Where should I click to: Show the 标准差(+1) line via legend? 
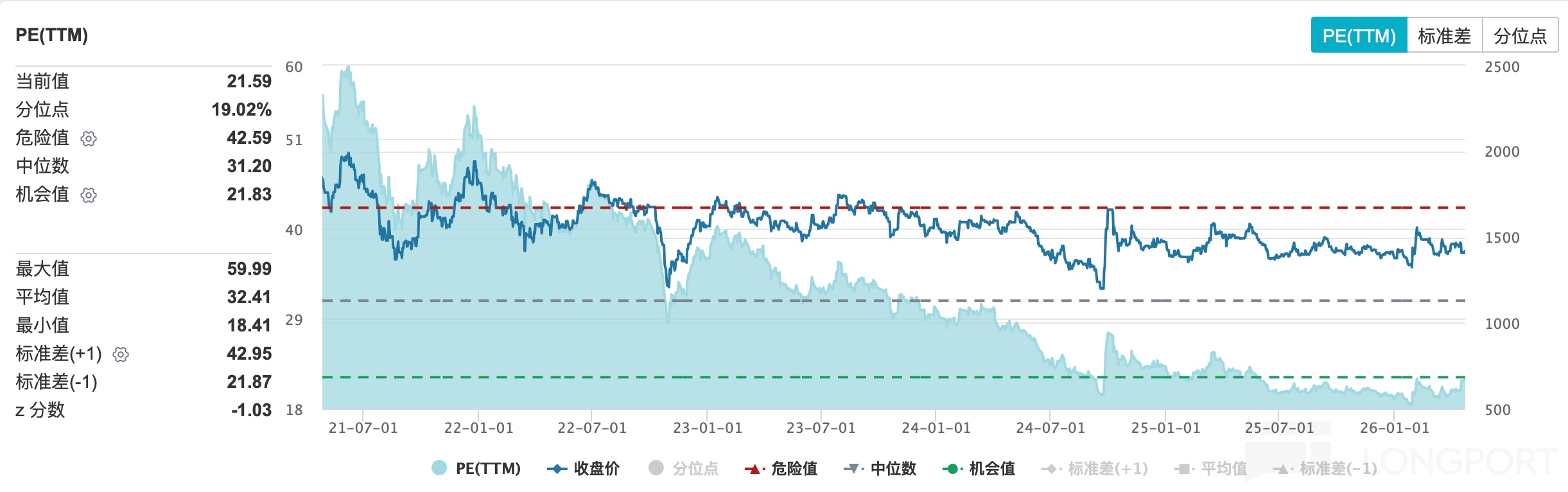(x=1095, y=469)
